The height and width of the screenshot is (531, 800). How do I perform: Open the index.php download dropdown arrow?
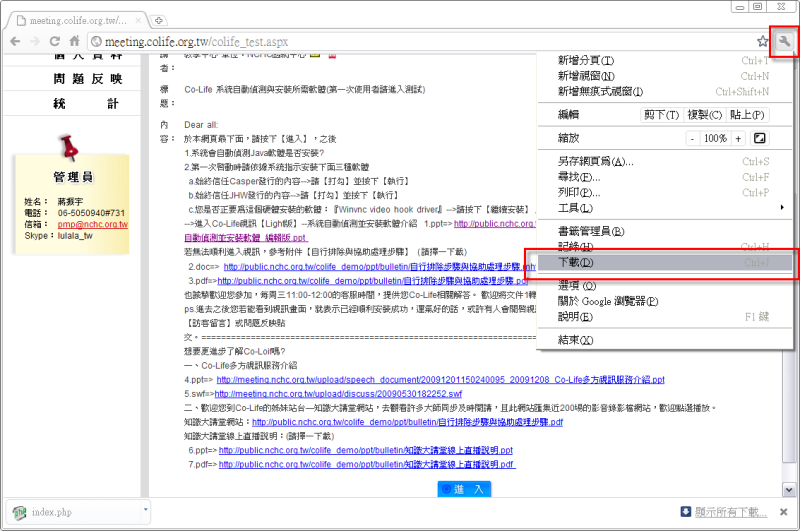(145, 510)
